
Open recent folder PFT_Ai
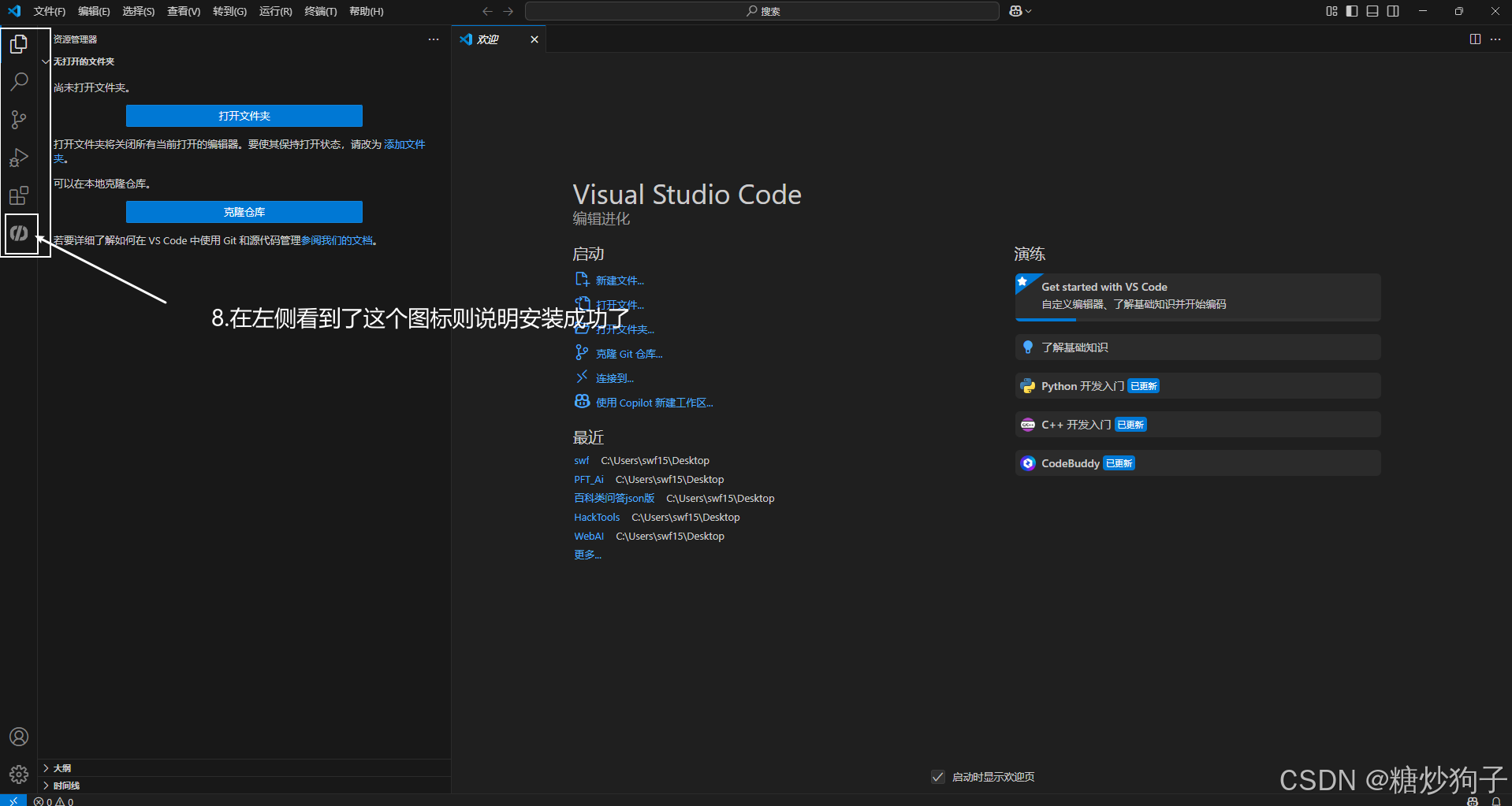pos(589,480)
